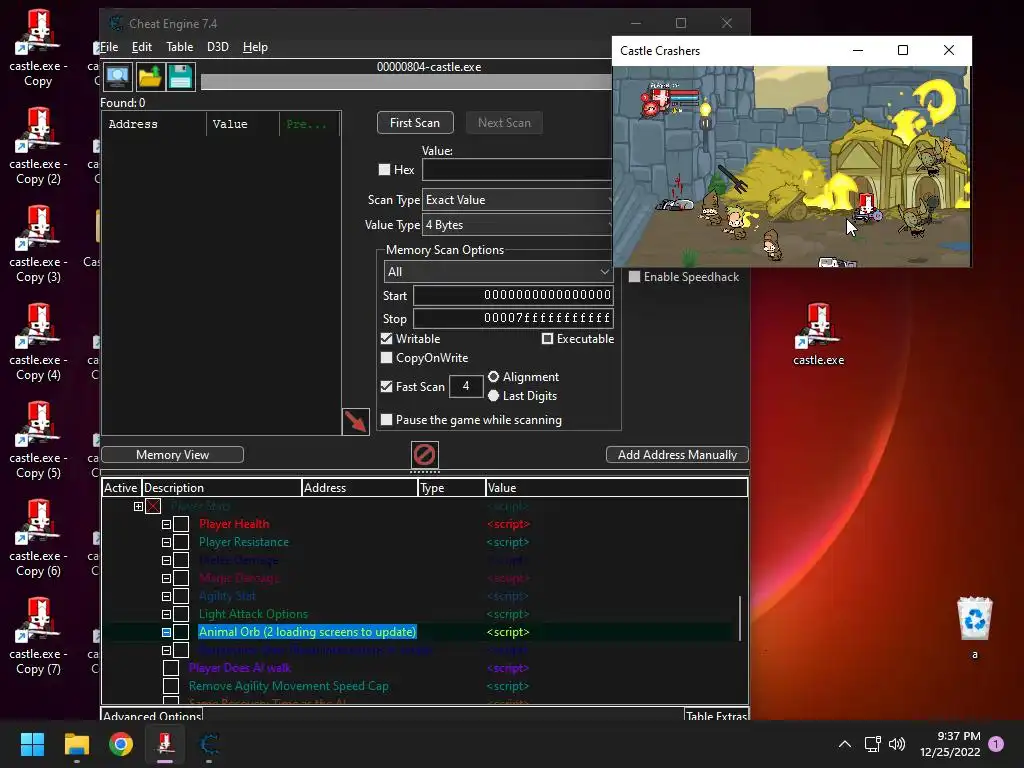Activate the Player Health script checkbox

pos(182,524)
